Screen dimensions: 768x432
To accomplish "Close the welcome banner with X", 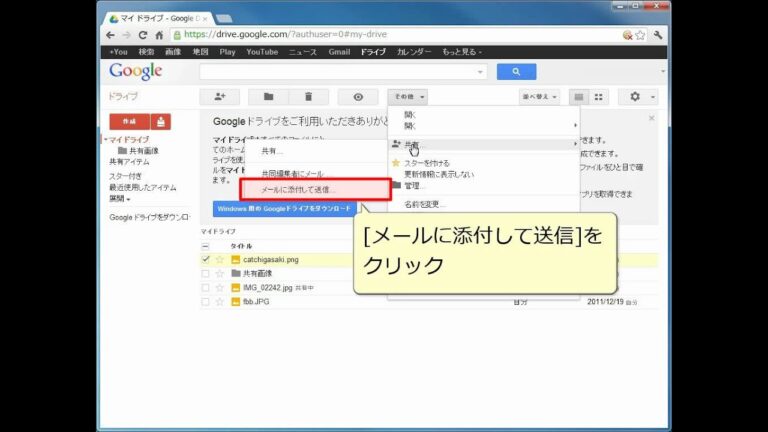I will (x=651, y=118).
